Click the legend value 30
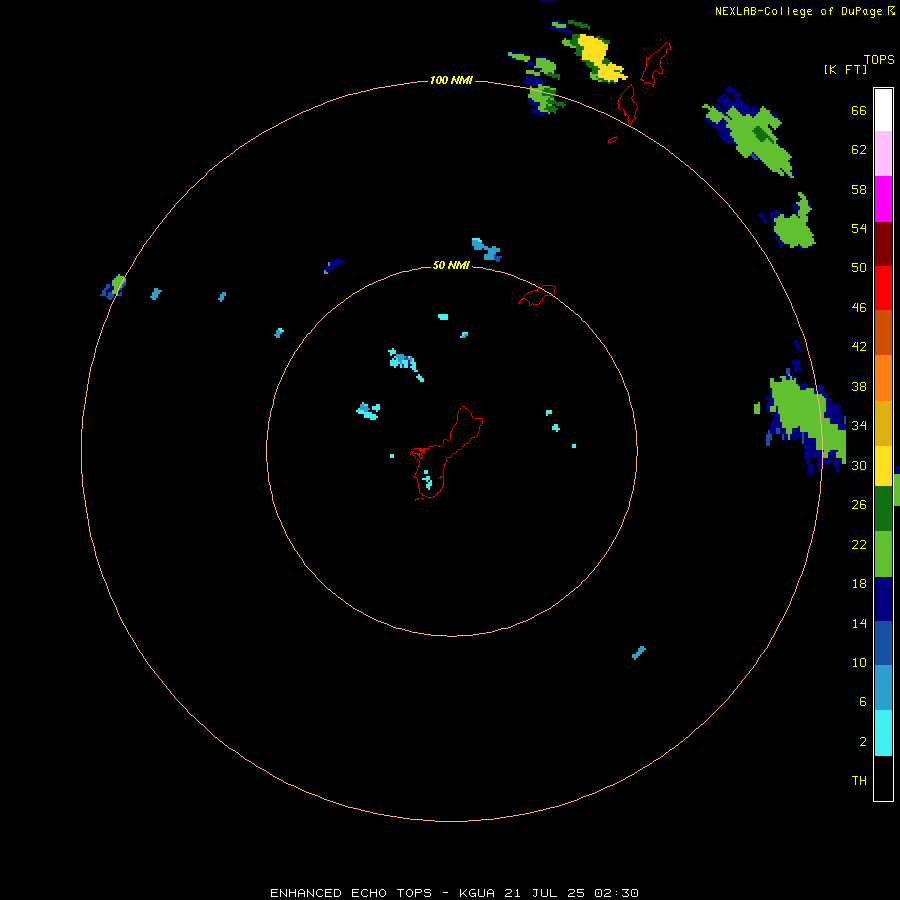This screenshot has height=900, width=900. pos(859,465)
